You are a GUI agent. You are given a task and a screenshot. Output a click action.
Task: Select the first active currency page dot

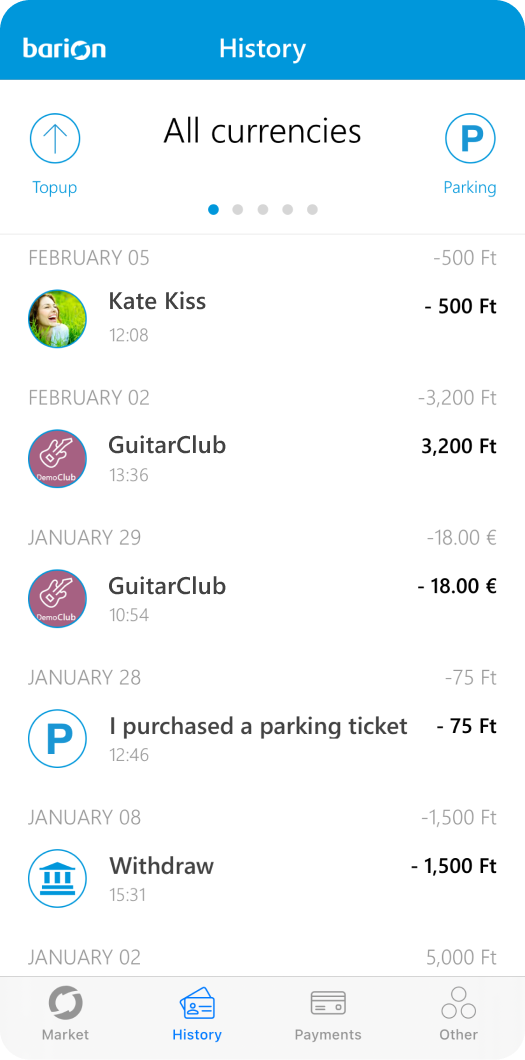point(214,210)
